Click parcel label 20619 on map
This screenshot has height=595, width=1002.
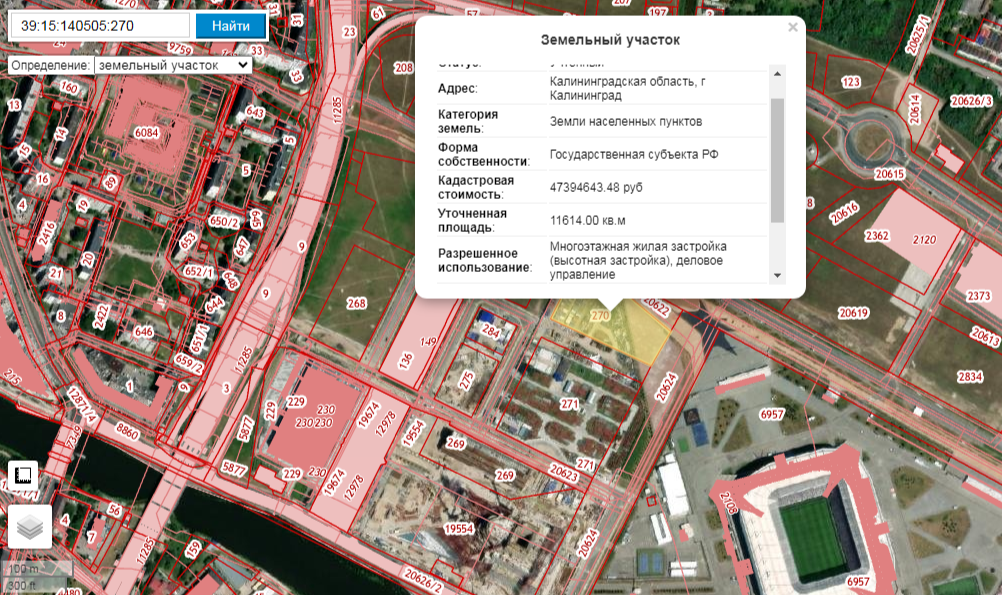(854, 313)
